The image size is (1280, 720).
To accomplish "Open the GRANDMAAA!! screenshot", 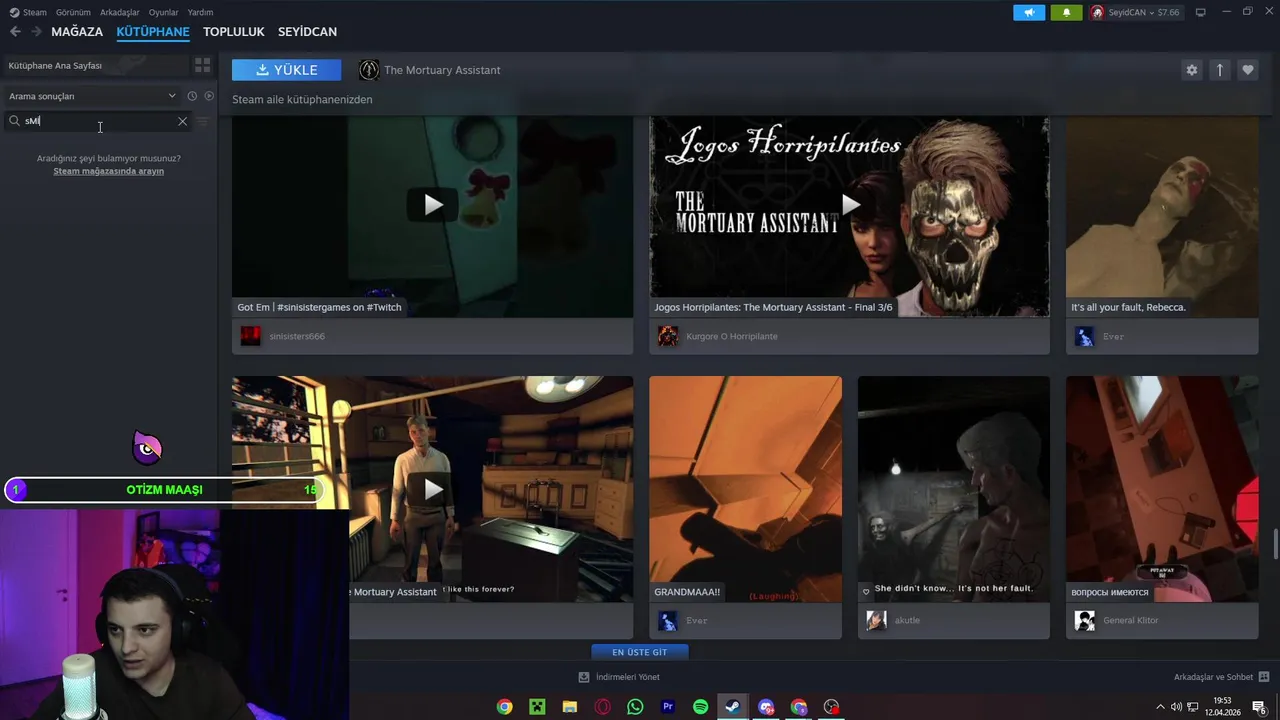I will (745, 489).
